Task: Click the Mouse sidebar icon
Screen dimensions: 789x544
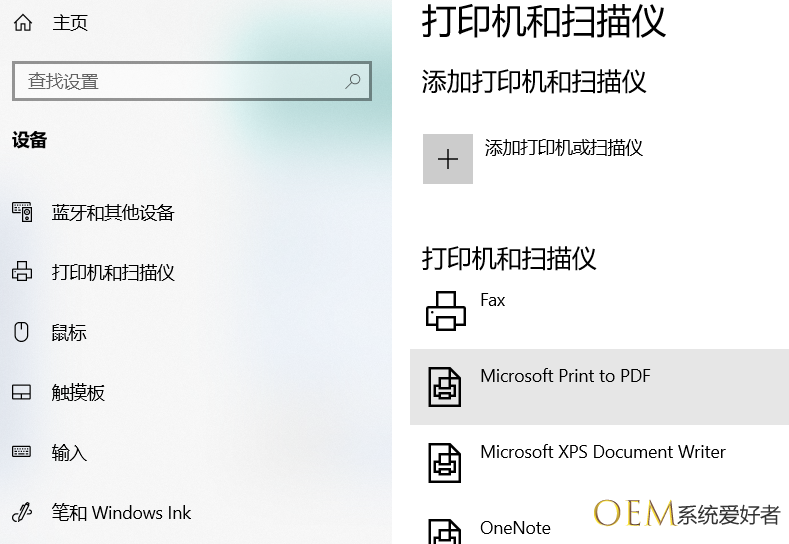Action: (x=22, y=332)
